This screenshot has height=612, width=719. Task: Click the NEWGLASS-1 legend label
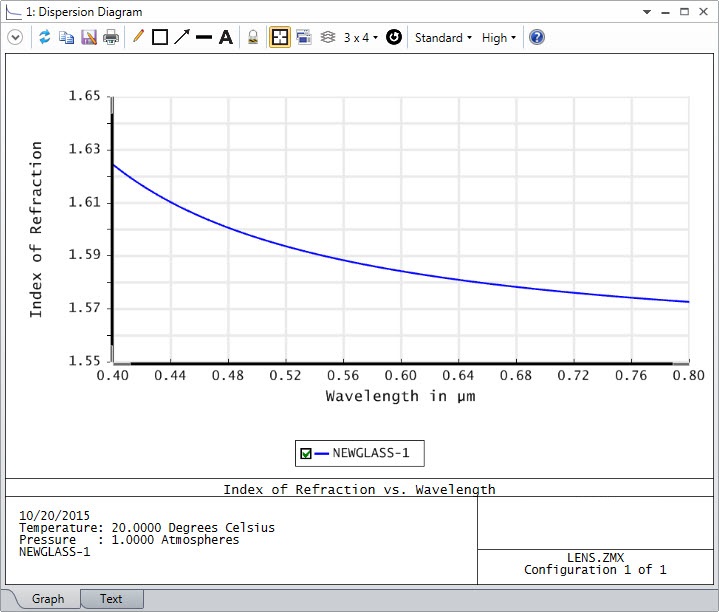371,453
